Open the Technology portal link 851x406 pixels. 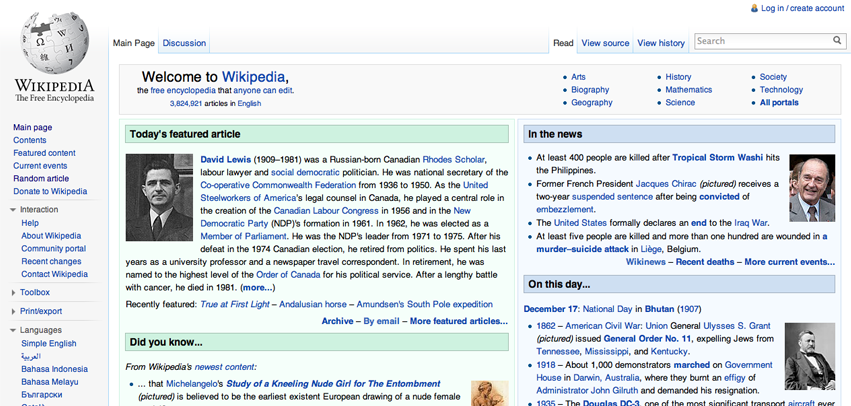[781, 90]
